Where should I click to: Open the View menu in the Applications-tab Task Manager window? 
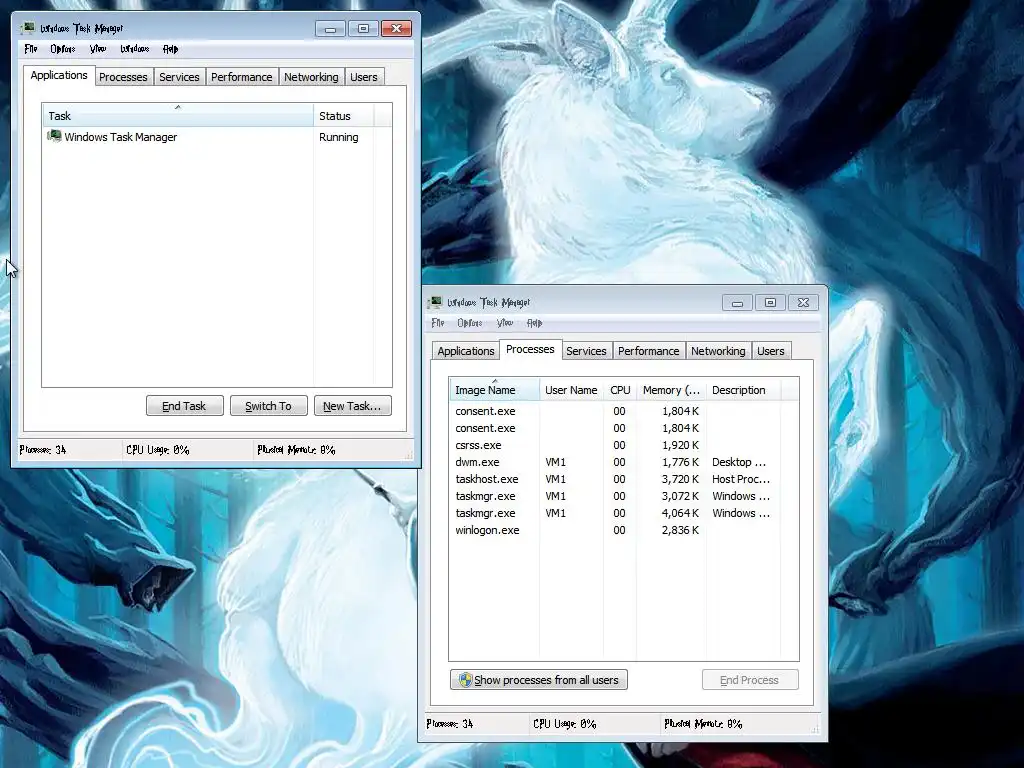(98, 49)
